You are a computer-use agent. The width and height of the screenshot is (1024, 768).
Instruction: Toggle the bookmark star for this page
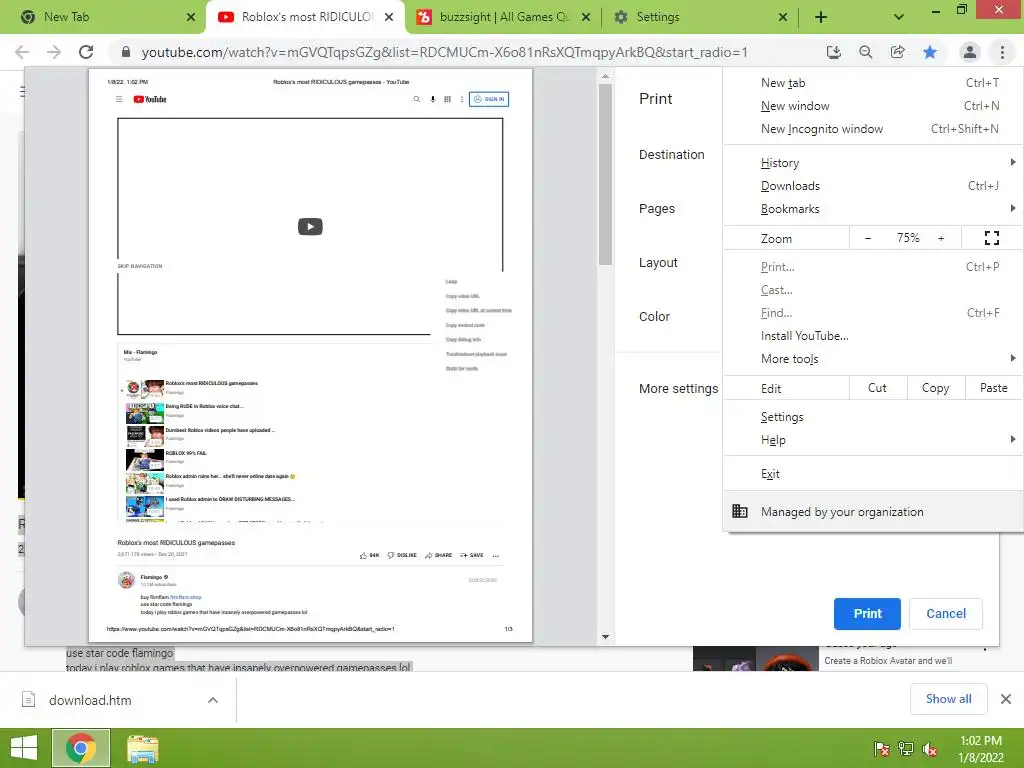click(930, 52)
